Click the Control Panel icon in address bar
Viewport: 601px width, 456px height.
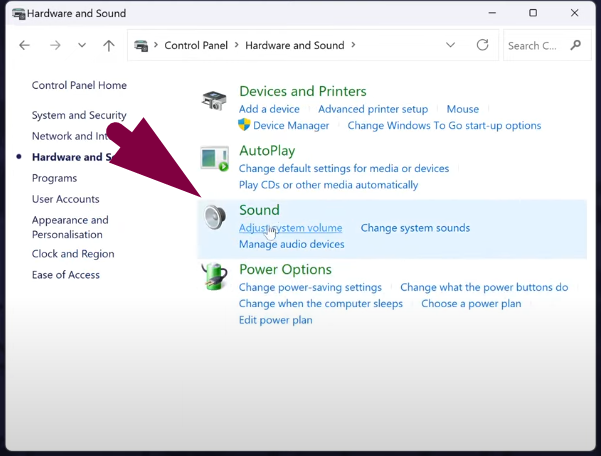coord(141,46)
